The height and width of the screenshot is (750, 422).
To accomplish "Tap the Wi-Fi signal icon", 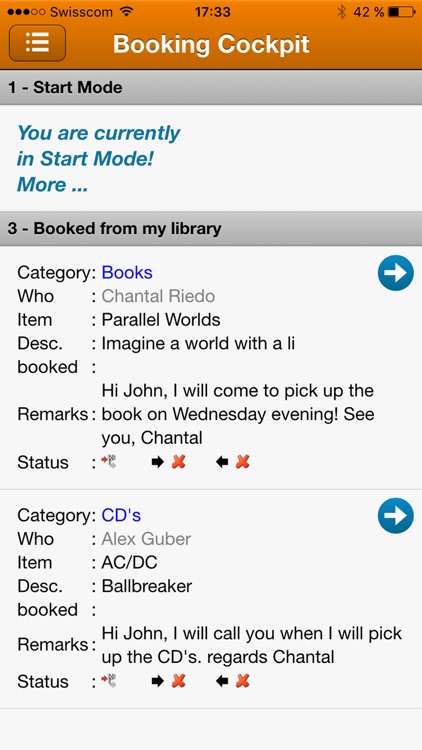I will 127,11.
